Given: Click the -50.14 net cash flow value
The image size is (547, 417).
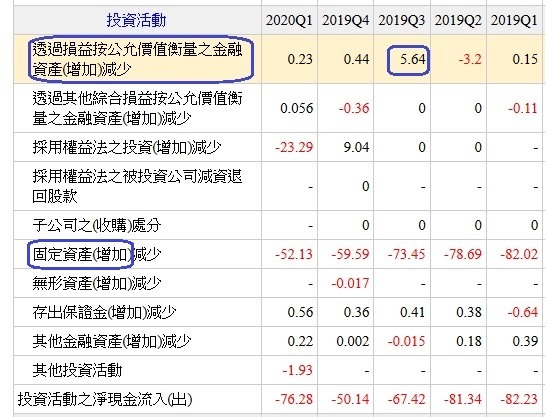Looking at the screenshot, I should tap(350, 399).
